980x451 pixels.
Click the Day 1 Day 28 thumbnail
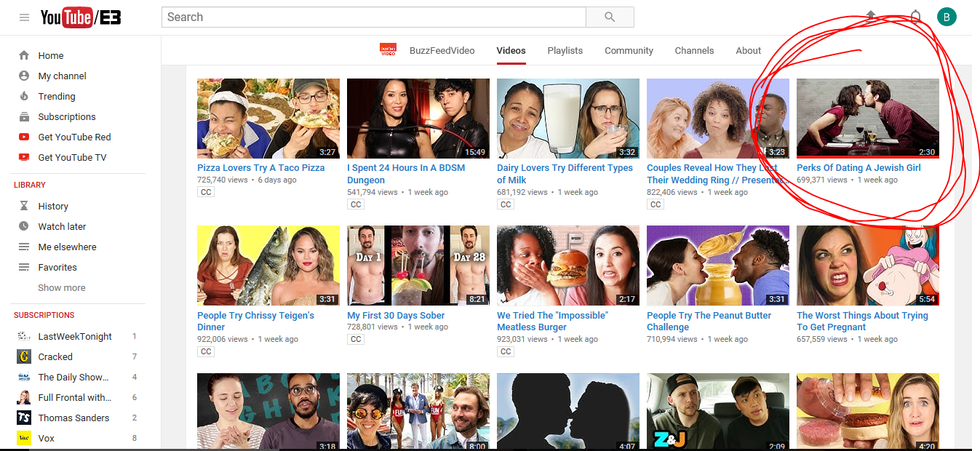click(x=418, y=265)
